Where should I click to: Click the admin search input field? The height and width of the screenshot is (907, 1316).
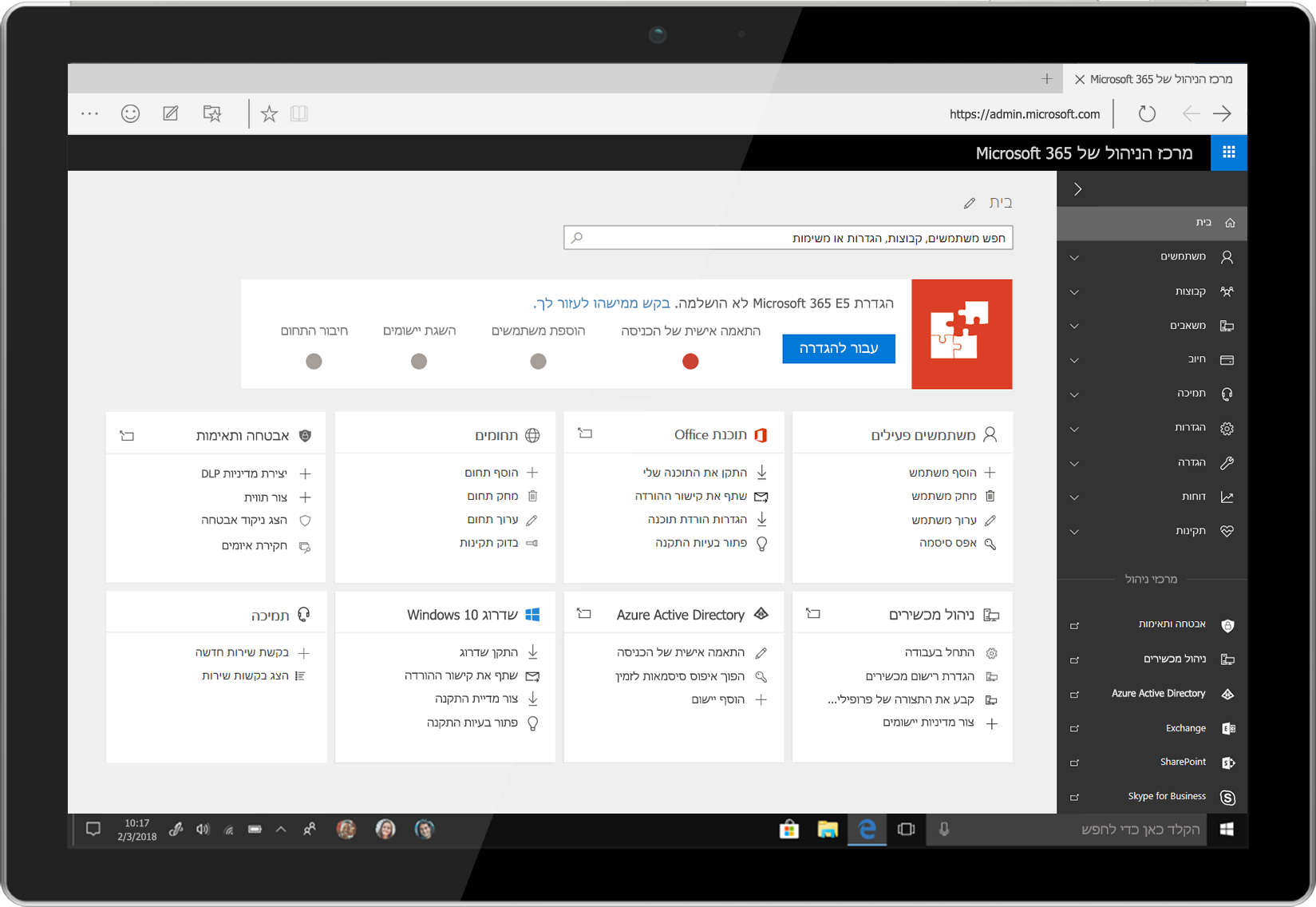tap(788, 238)
